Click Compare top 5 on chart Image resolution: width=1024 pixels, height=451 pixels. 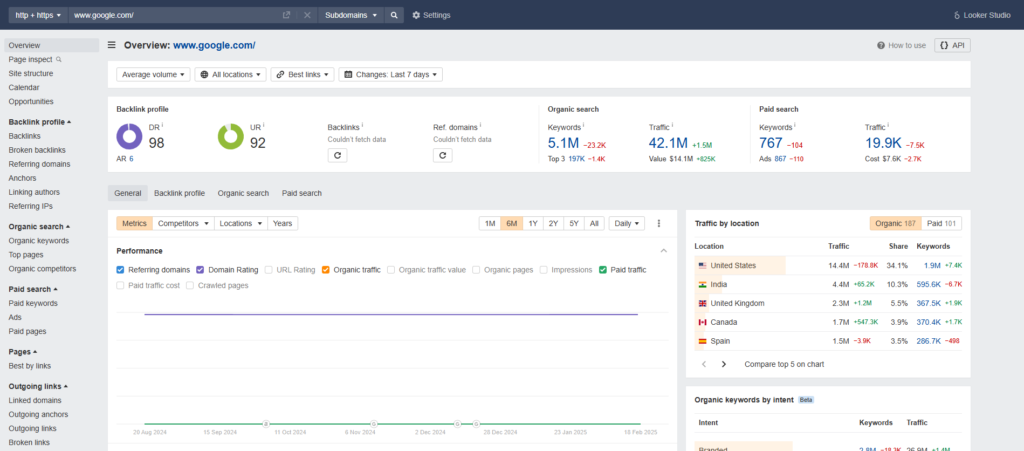pos(784,364)
